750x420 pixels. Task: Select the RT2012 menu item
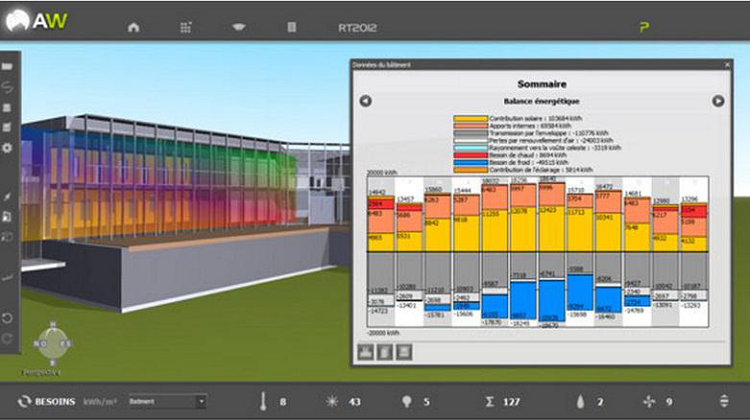[x=357, y=27]
